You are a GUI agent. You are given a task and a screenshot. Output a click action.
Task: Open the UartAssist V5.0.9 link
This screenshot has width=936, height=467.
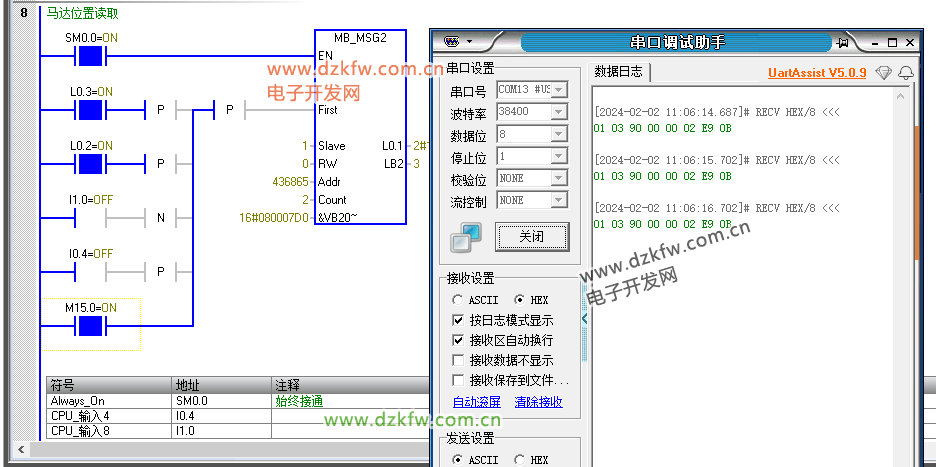click(817, 73)
